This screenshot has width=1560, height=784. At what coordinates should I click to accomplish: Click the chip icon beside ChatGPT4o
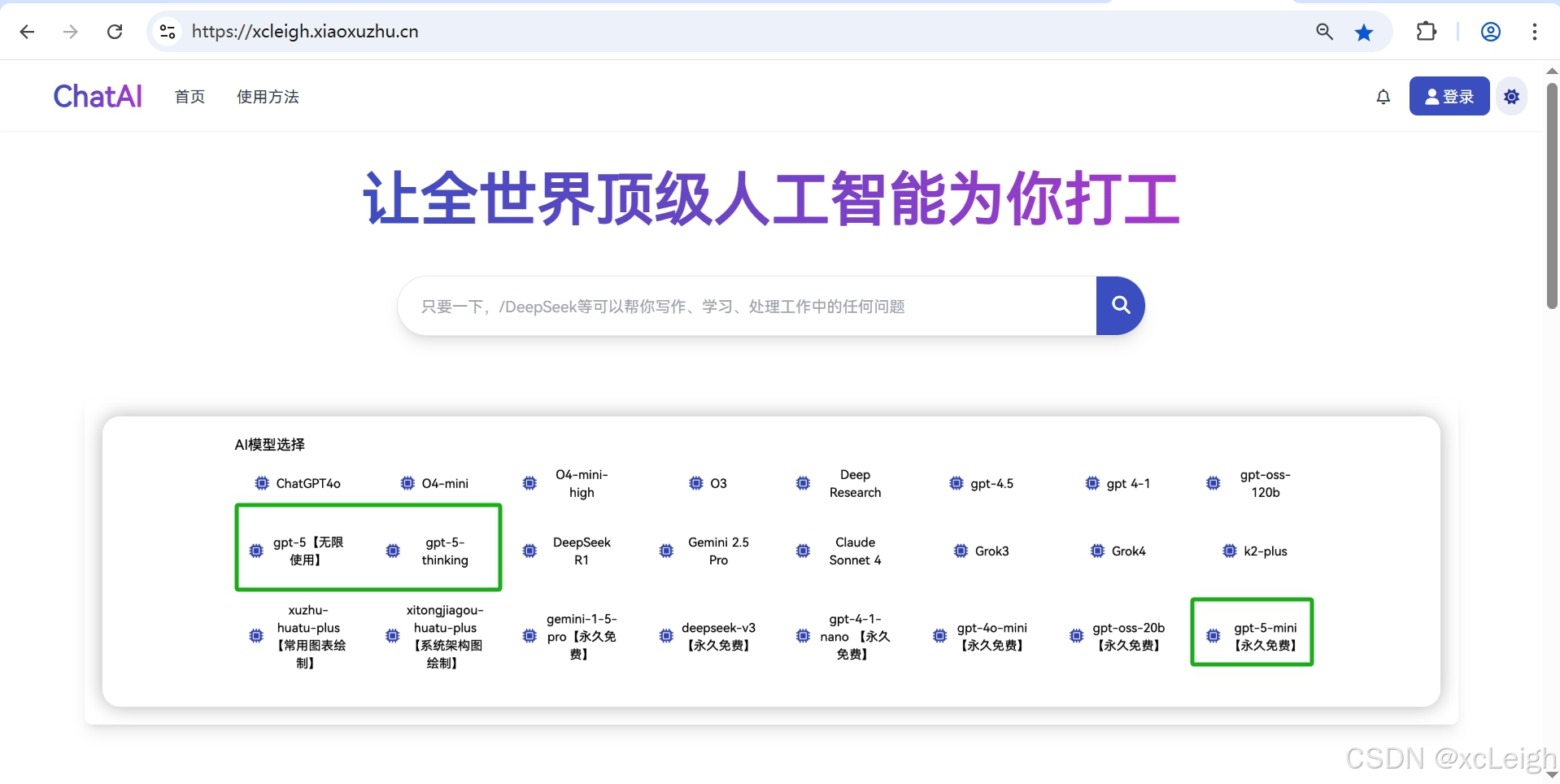[262, 483]
